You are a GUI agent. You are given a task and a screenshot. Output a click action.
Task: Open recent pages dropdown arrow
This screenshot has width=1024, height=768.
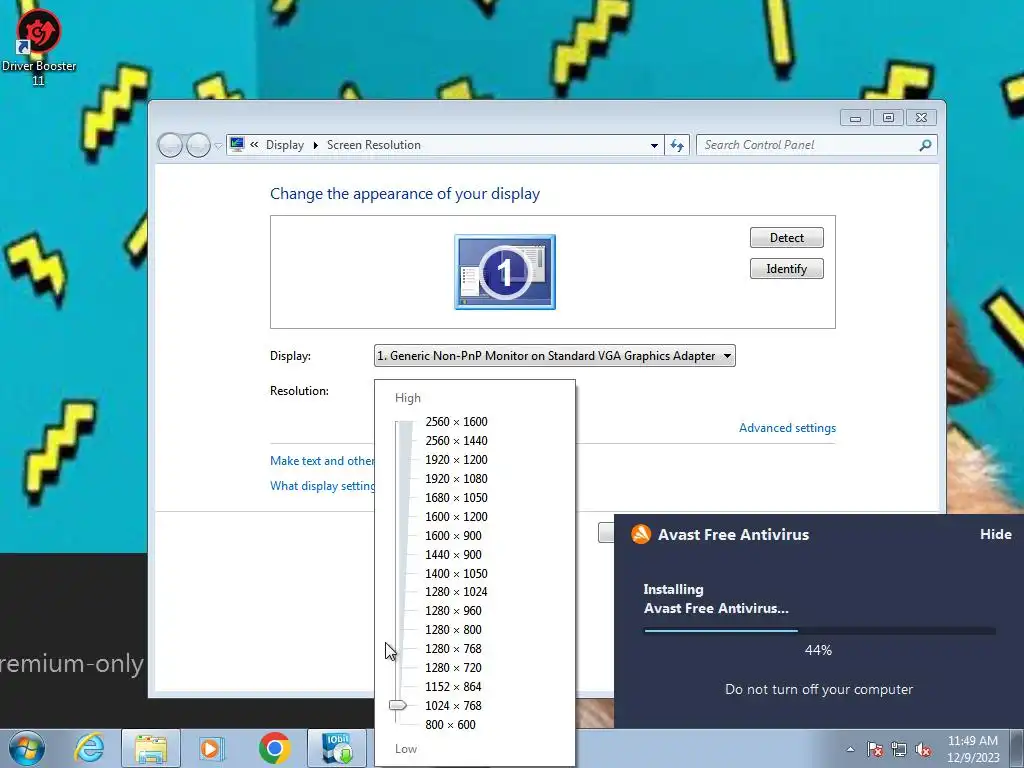tap(218, 146)
